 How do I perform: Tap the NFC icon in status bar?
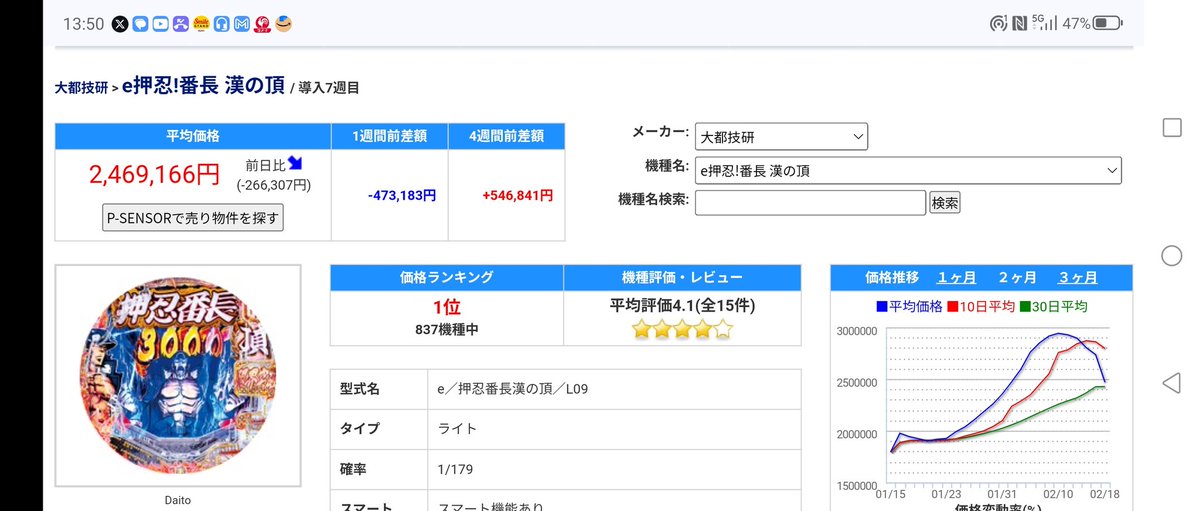(x=1019, y=24)
